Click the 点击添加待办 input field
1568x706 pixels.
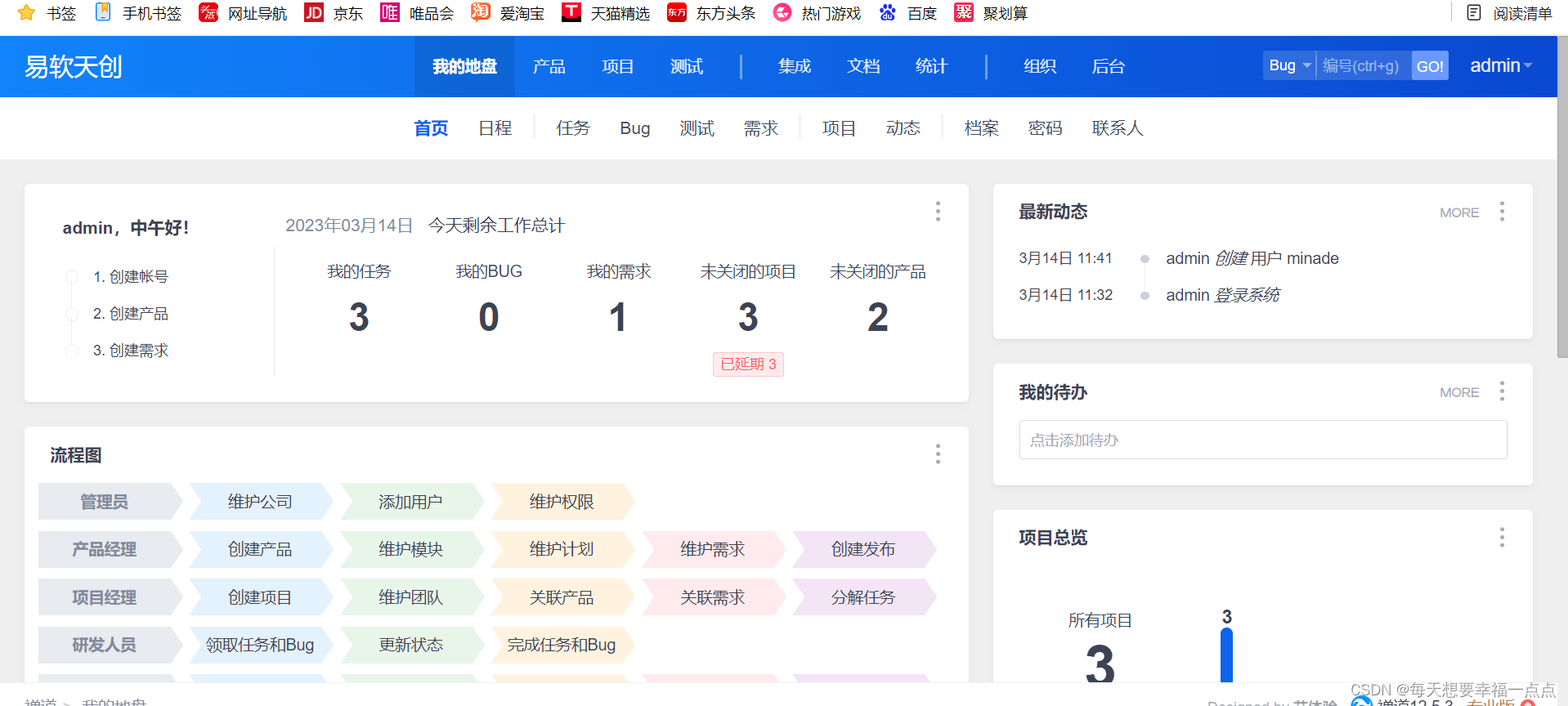tap(1262, 440)
